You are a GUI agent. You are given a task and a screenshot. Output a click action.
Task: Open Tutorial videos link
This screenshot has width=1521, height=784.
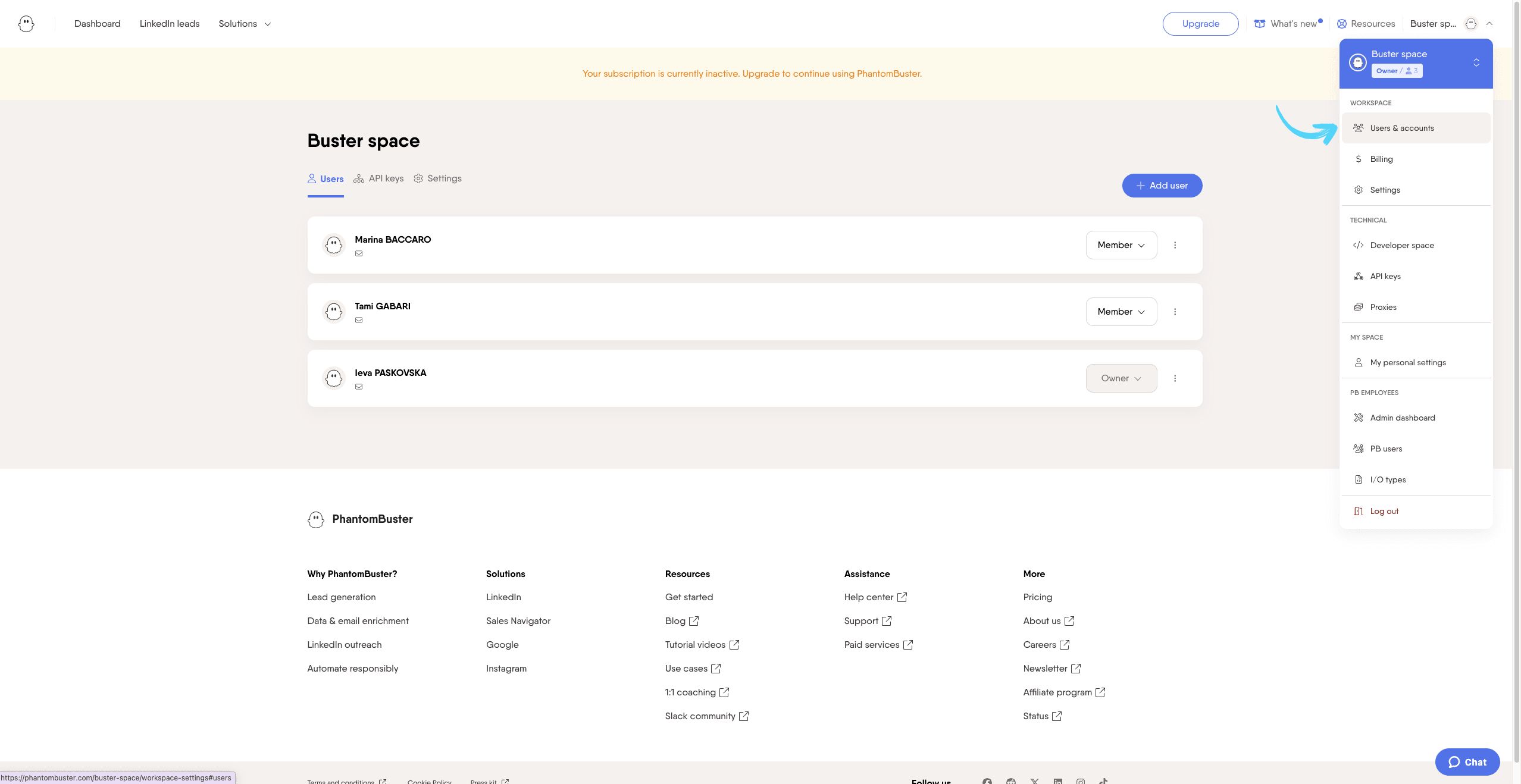point(702,645)
